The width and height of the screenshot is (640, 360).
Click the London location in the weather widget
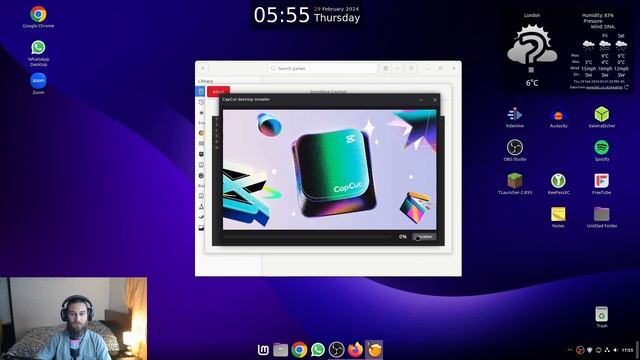coord(532,15)
